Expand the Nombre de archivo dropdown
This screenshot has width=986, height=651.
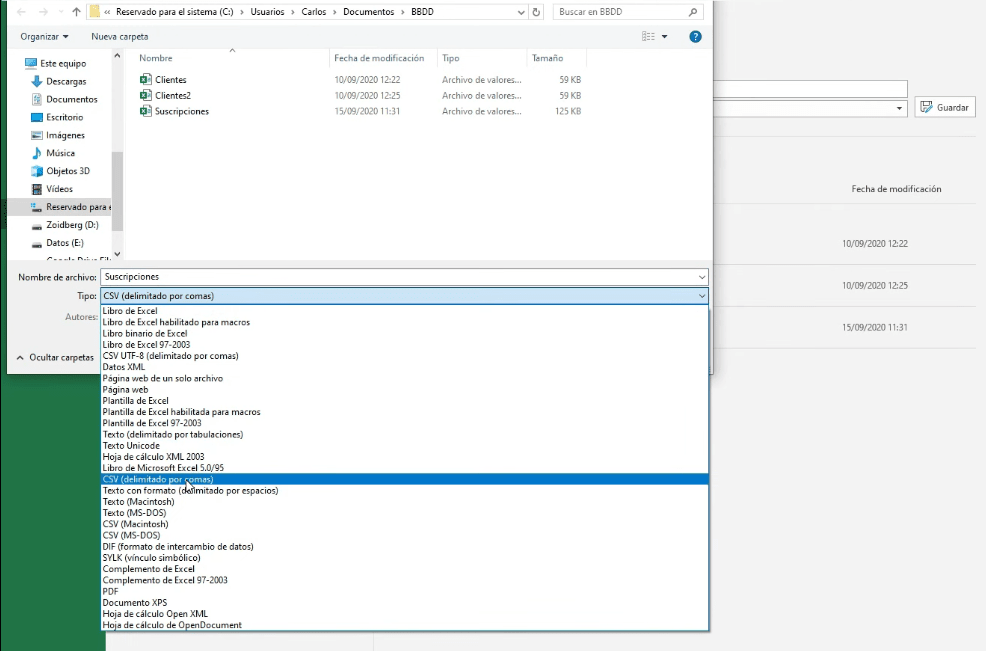702,277
